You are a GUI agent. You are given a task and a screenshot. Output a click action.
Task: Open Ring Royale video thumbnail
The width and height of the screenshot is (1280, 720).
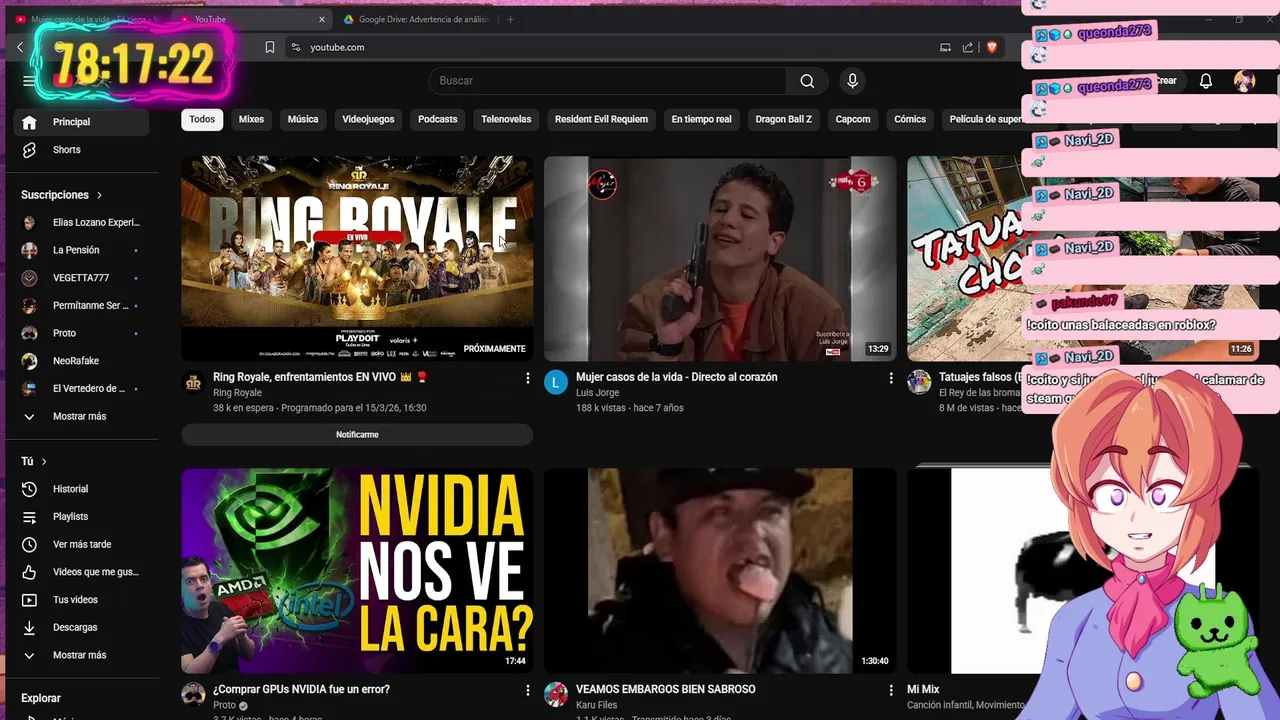(x=357, y=258)
